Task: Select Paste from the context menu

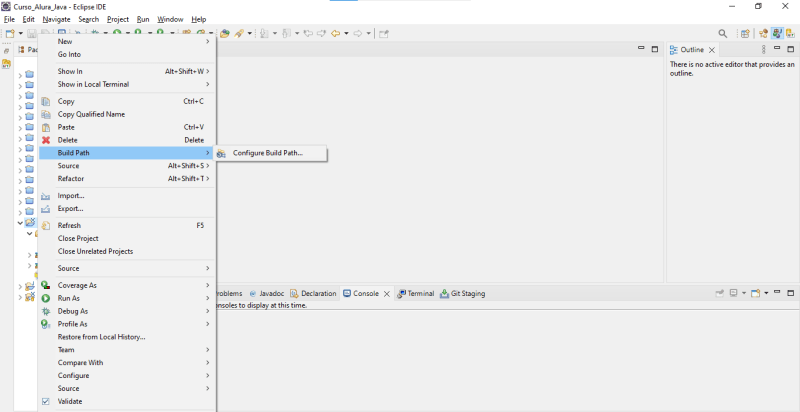Action: pyautogui.click(x=128, y=127)
